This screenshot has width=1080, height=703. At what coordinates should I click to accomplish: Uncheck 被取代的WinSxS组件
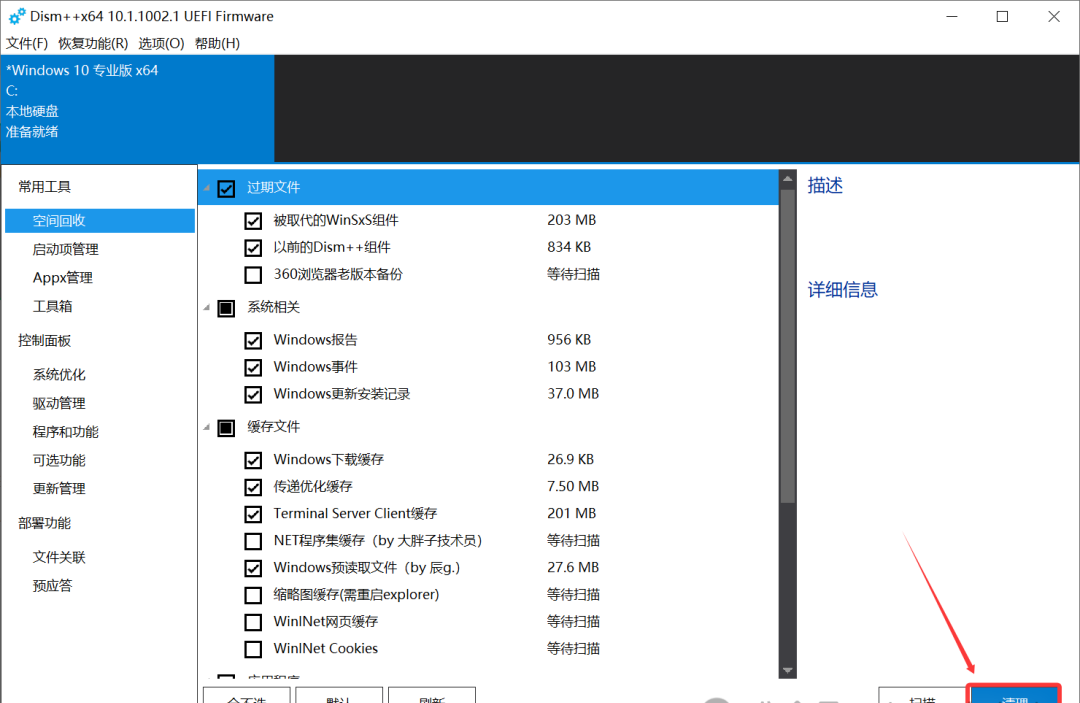[x=253, y=220]
